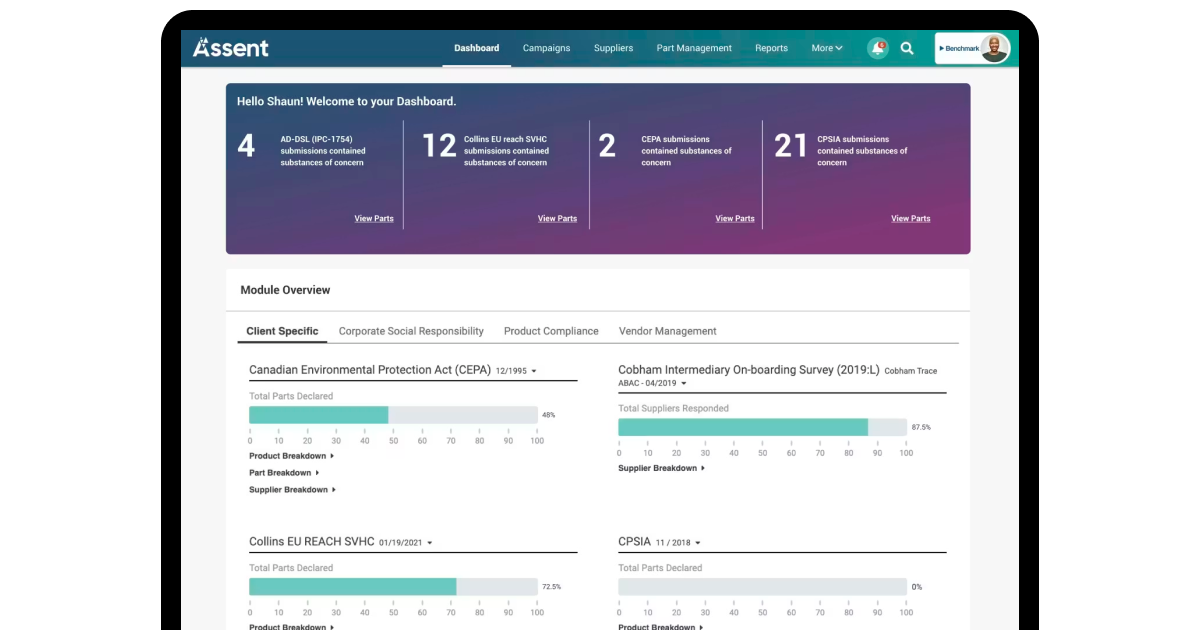Click the Cobham Intermediary On-boarding Survey heading
The width and height of the screenshot is (1200, 630).
(749, 370)
